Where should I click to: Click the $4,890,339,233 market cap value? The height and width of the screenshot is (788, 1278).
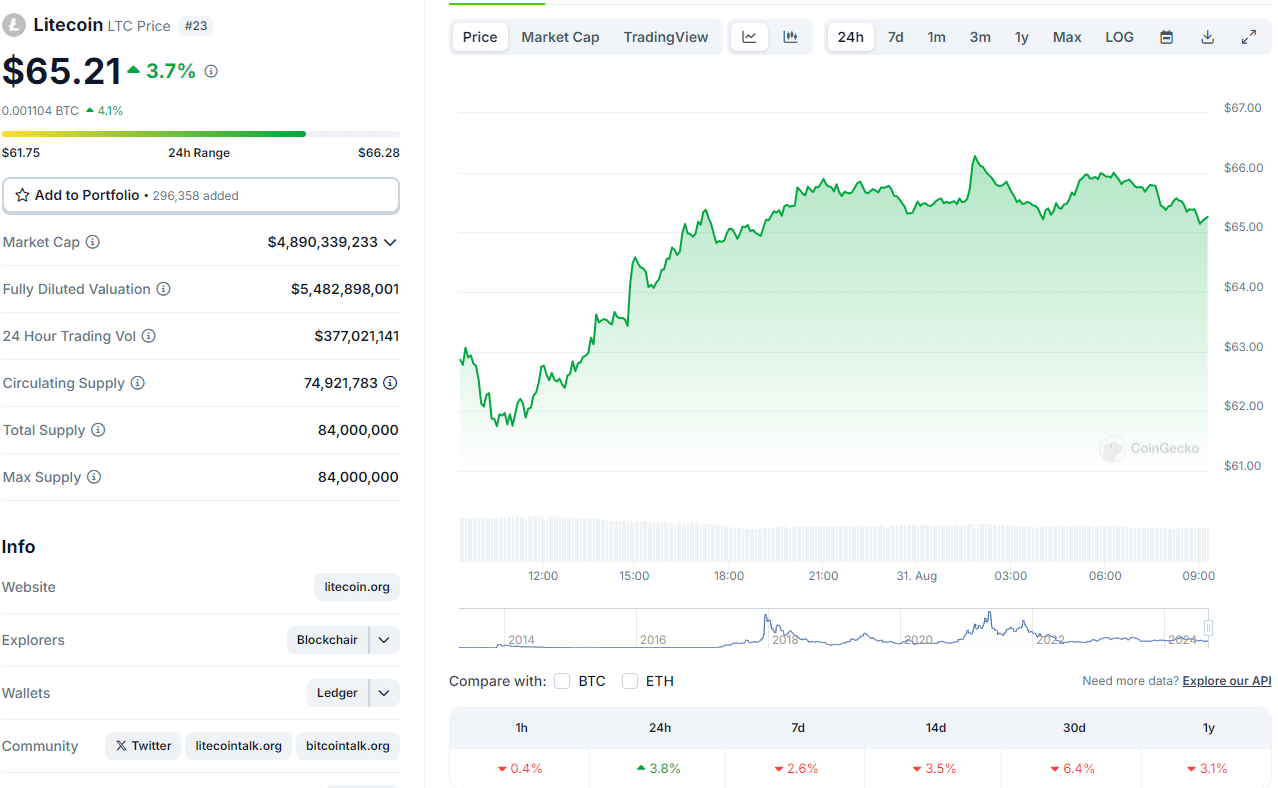point(323,242)
